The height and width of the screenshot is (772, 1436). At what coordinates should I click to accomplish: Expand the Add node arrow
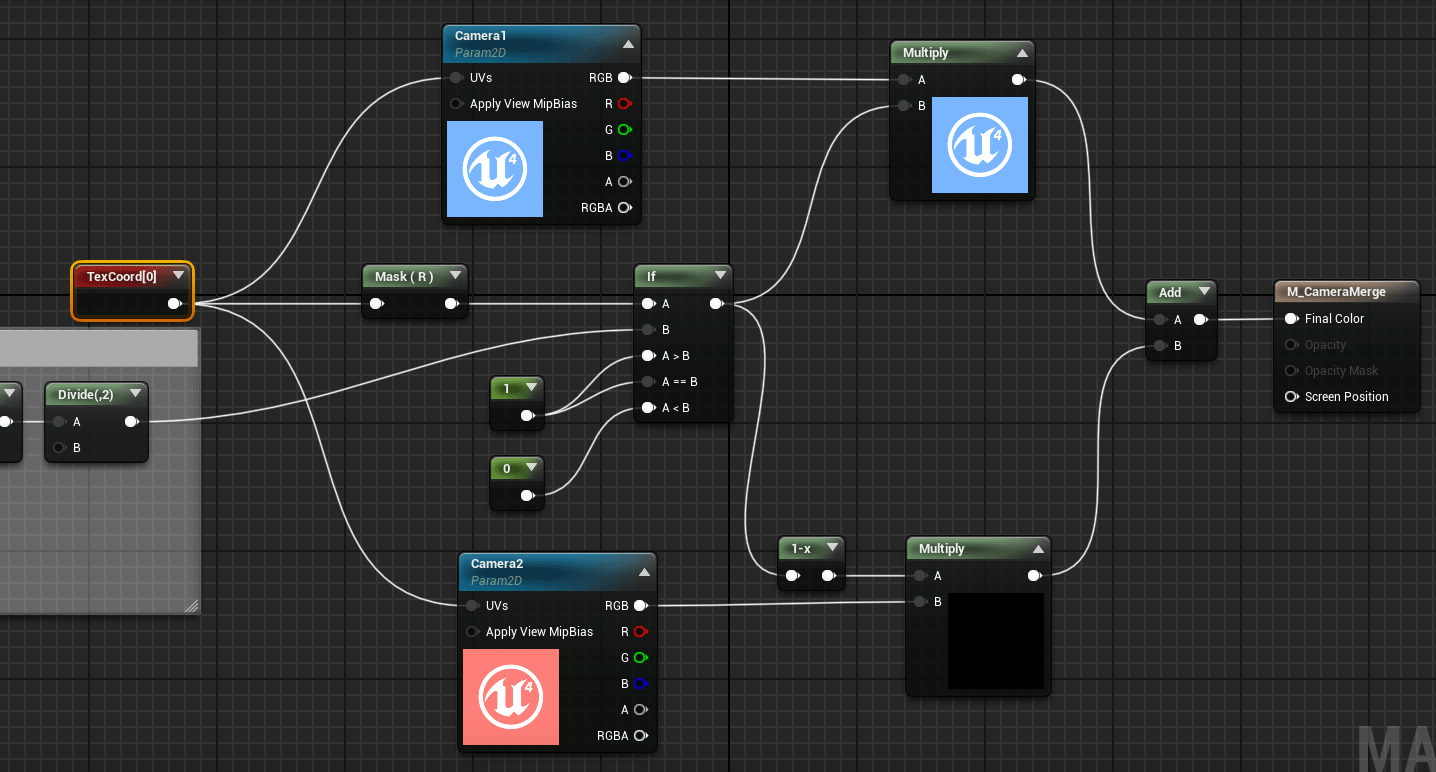(1203, 292)
